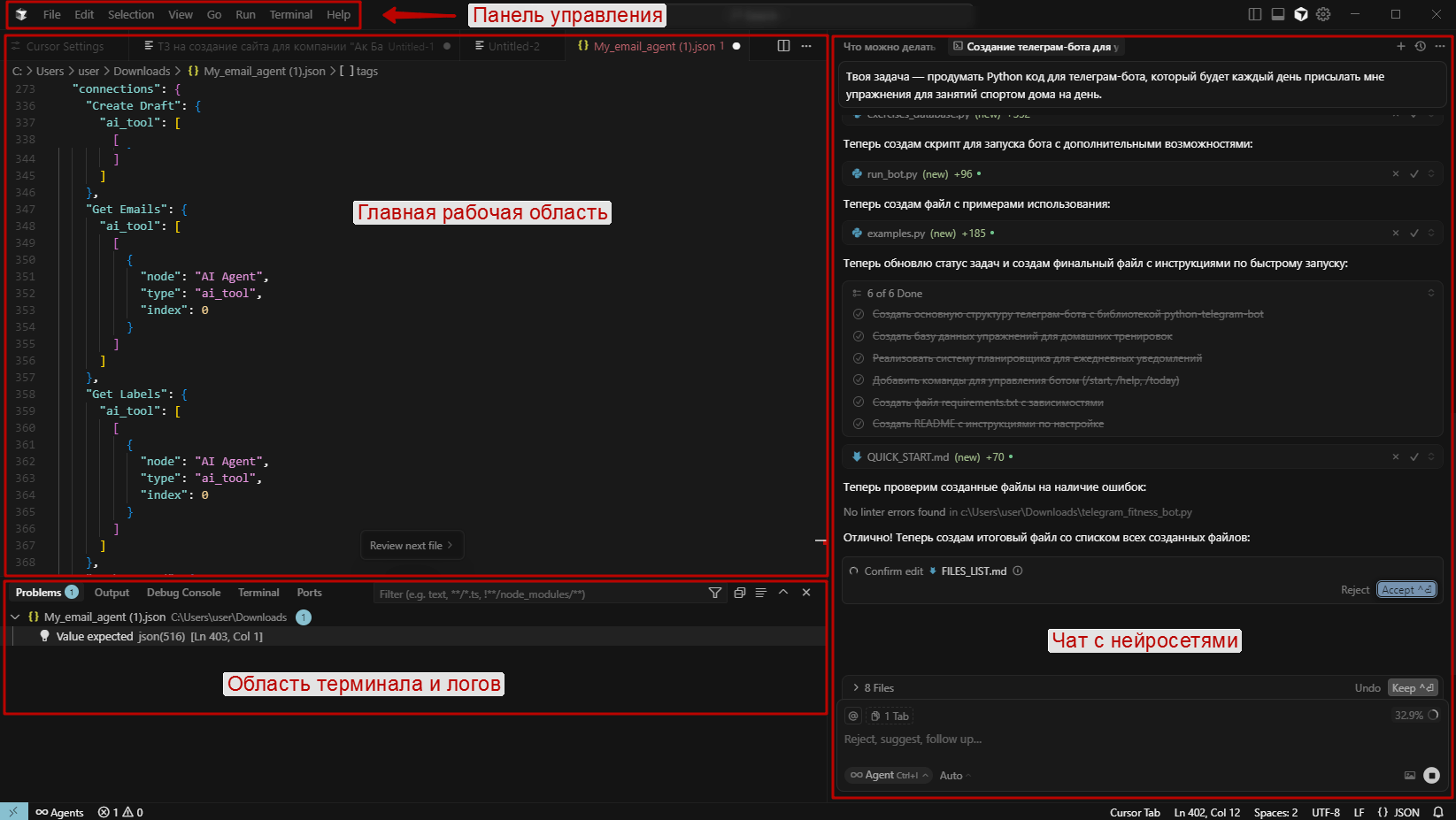The width and height of the screenshot is (1456, 820).
Task: Start a new chat with the plus icon
Action: [1400, 46]
